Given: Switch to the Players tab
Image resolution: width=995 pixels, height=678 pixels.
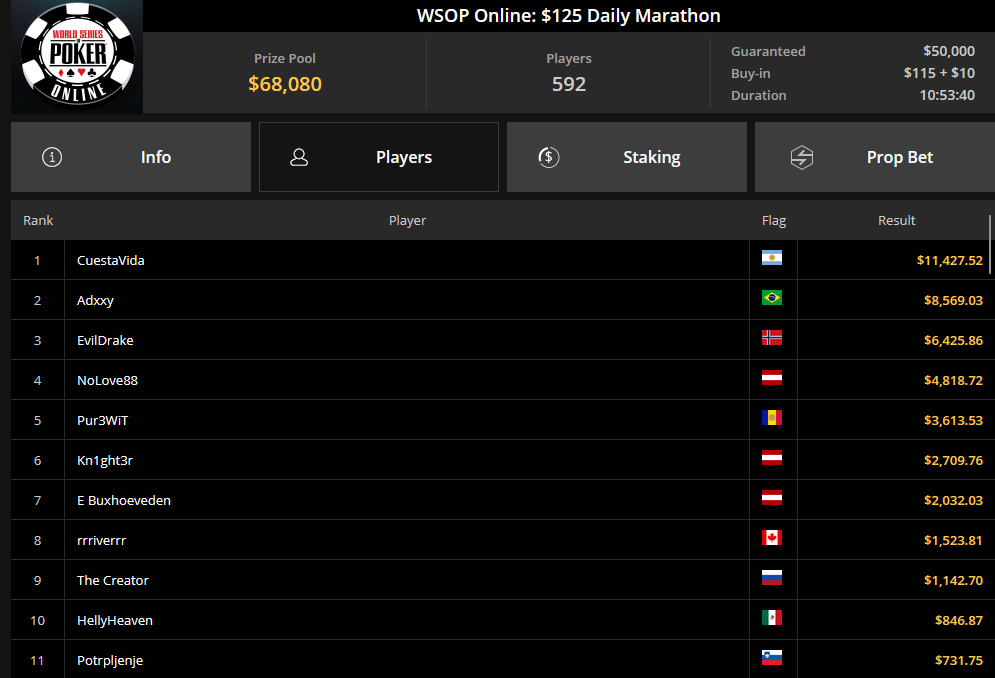Looking at the screenshot, I should pyautogui.click(x=379, y=157).
